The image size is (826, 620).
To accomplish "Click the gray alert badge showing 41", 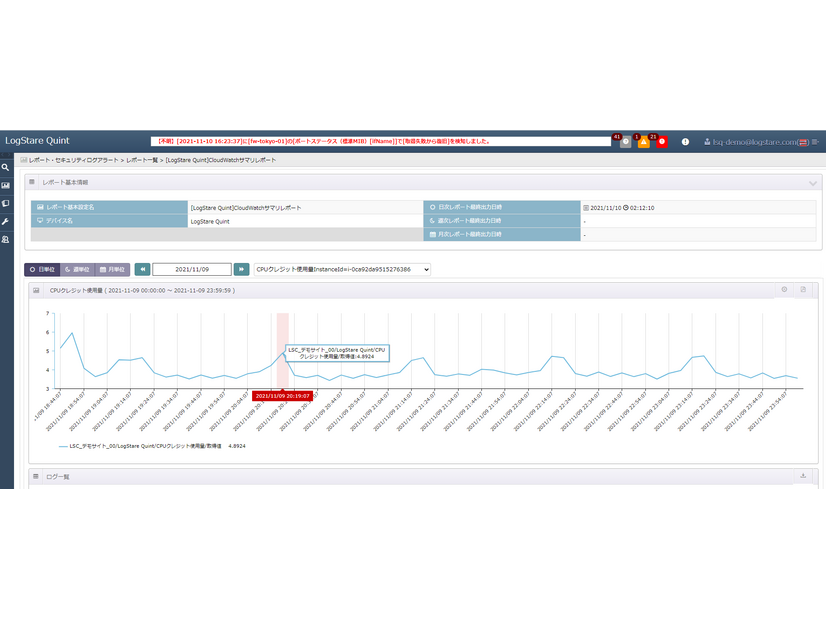I will 625,142.
